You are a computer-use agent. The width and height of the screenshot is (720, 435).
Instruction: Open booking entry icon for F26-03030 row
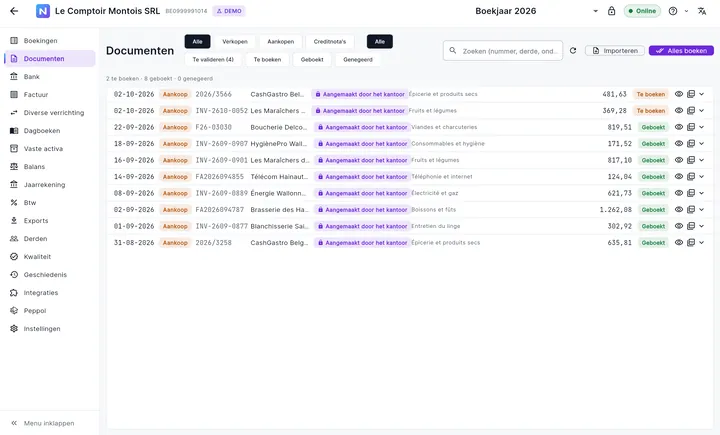click(x=691, y=127)
